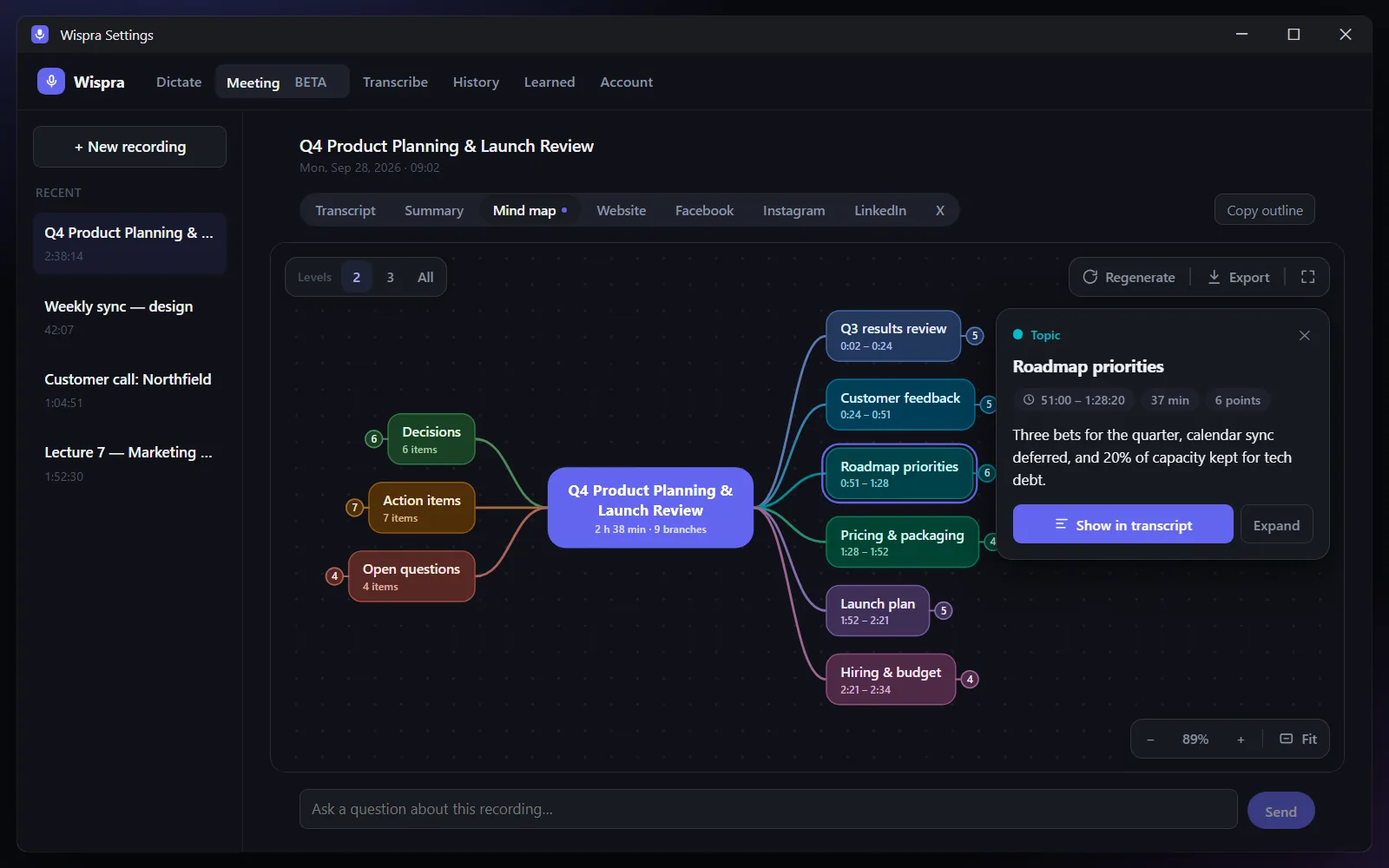1389x868 pixels.
Task: Regenerate the mind map
Action: (x=1129, y=277)
